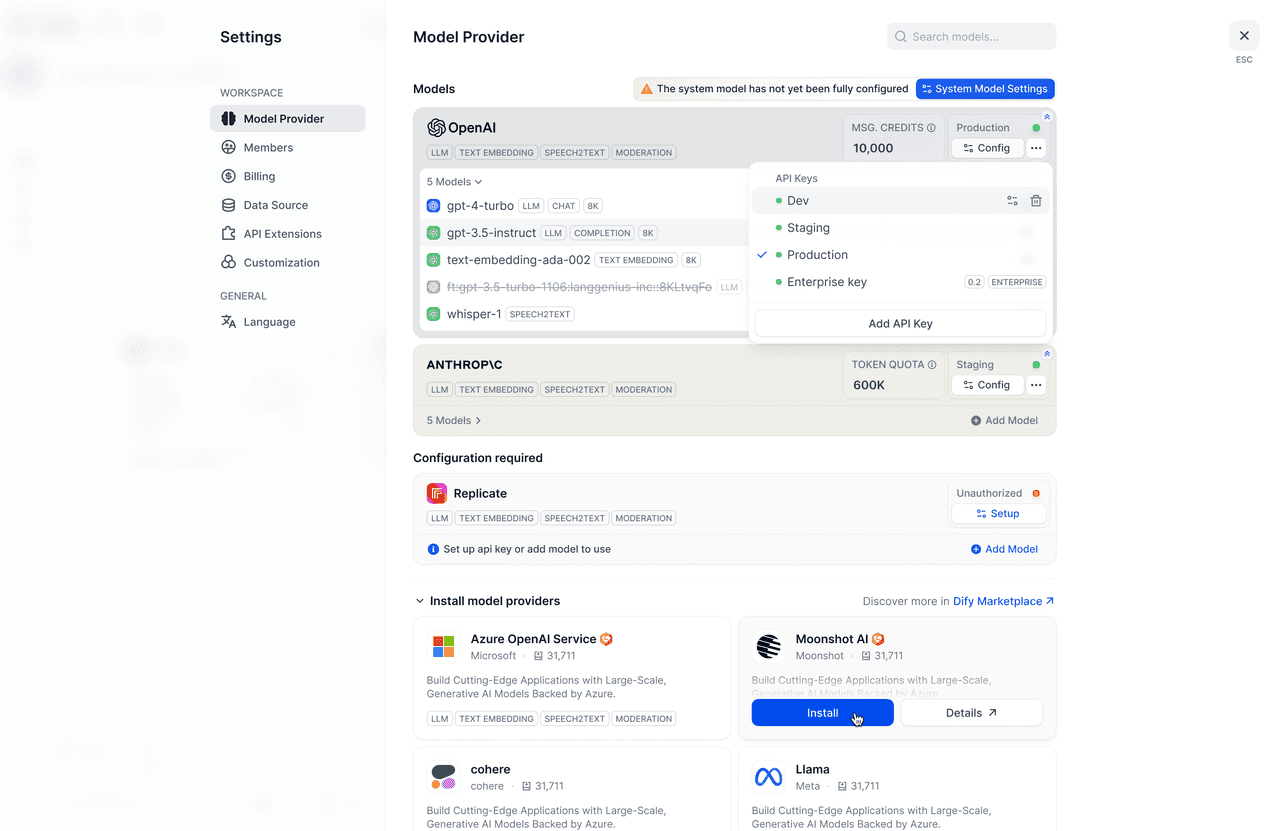
Task: Click the Moonshot AI provider logo
Action: tap(768, 647)
